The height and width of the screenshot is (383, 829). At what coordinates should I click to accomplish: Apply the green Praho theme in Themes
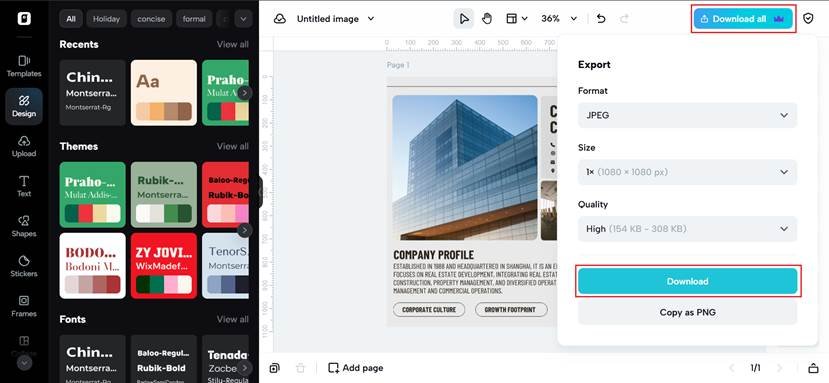[x=93, y=195]
